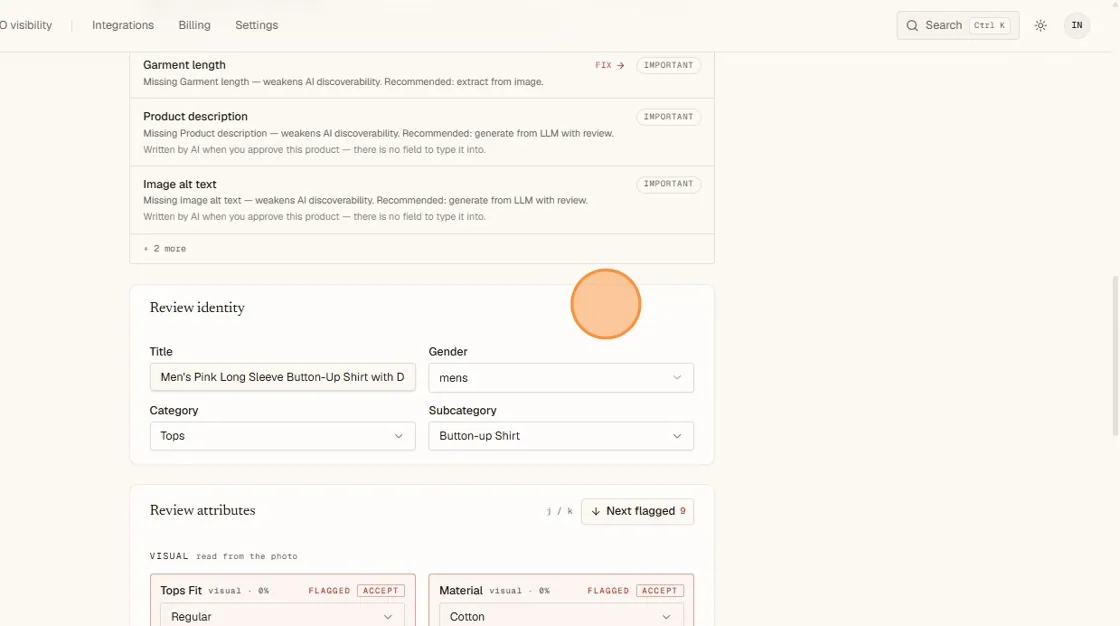Go to the Billing tab
This screenshot has height=626, width=1120.
point(194,25)
